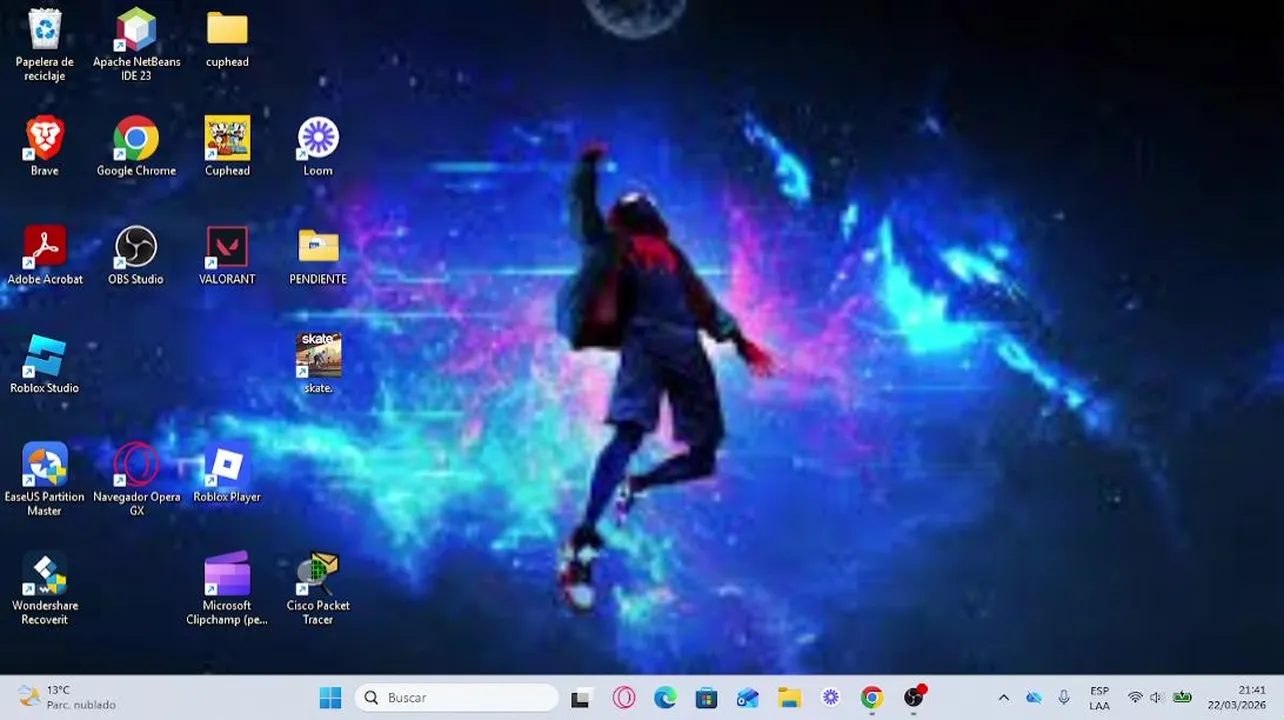Screen dimensions: 1284x720
Task: Select Roblox Studio shortcut
Action: point(45,365)
